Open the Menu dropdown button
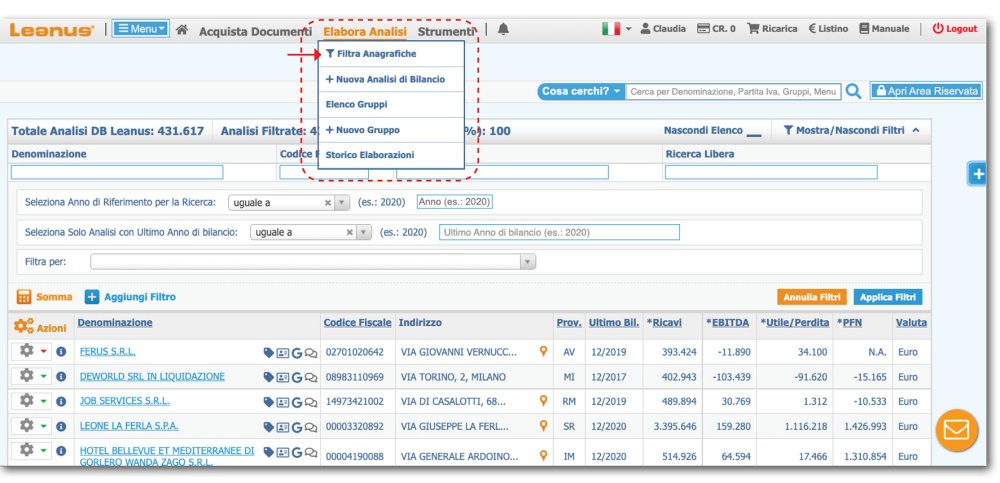The height and width of the screenshot is (483, 1000). click(141, 29)
